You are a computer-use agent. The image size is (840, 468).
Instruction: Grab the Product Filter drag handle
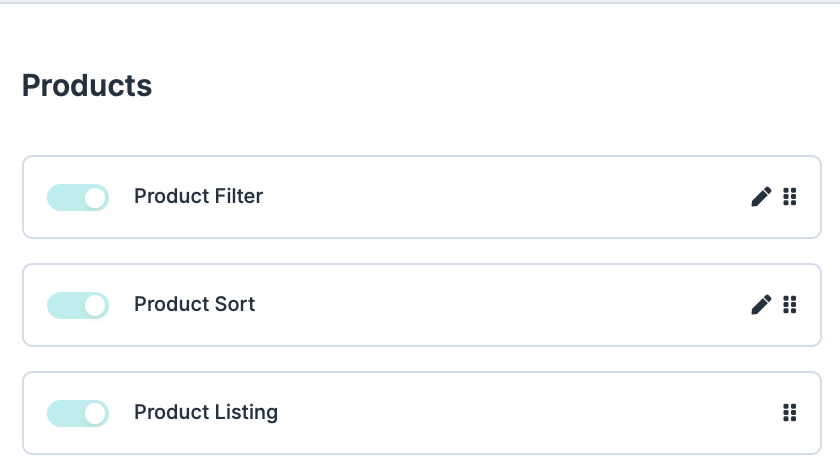coord(789,197)
